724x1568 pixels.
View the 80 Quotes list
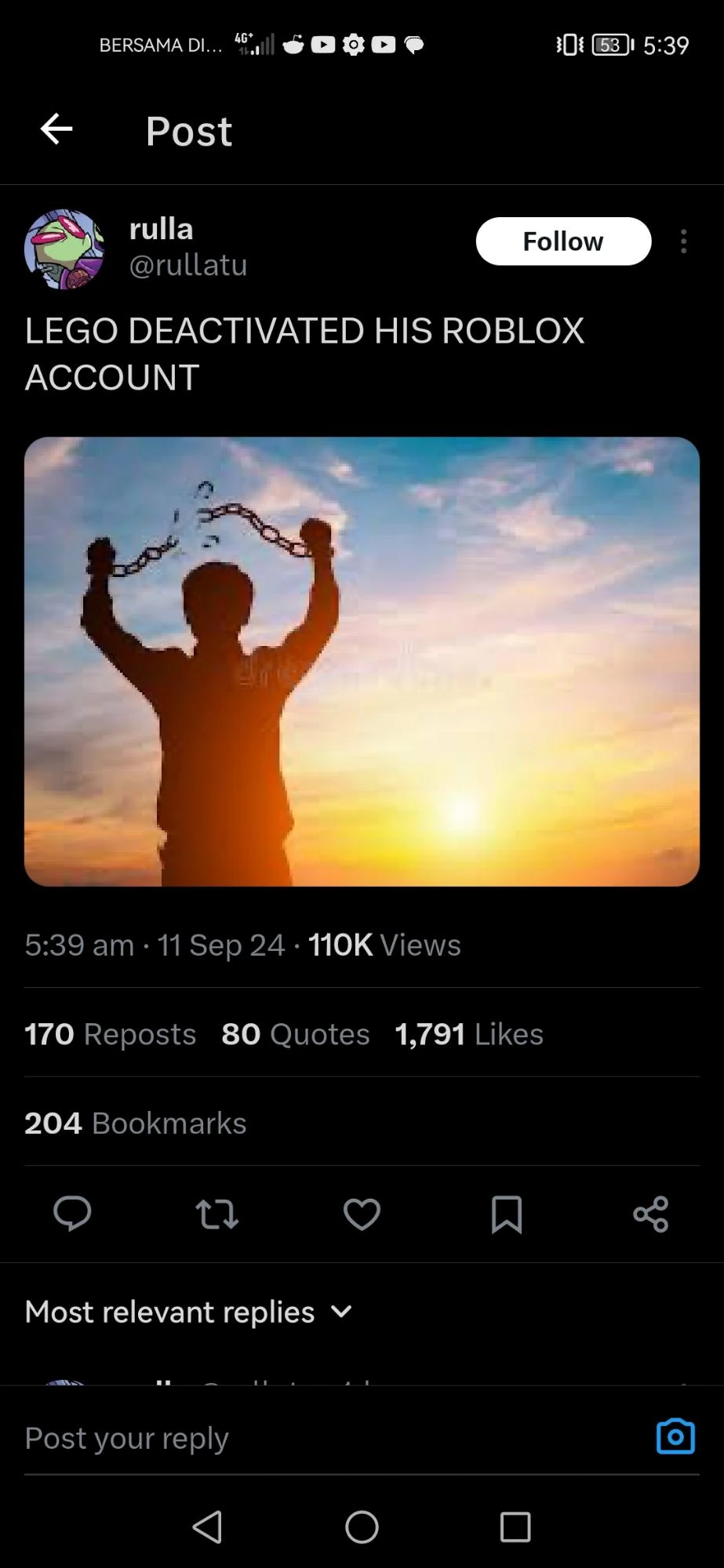pos(296,1034)
